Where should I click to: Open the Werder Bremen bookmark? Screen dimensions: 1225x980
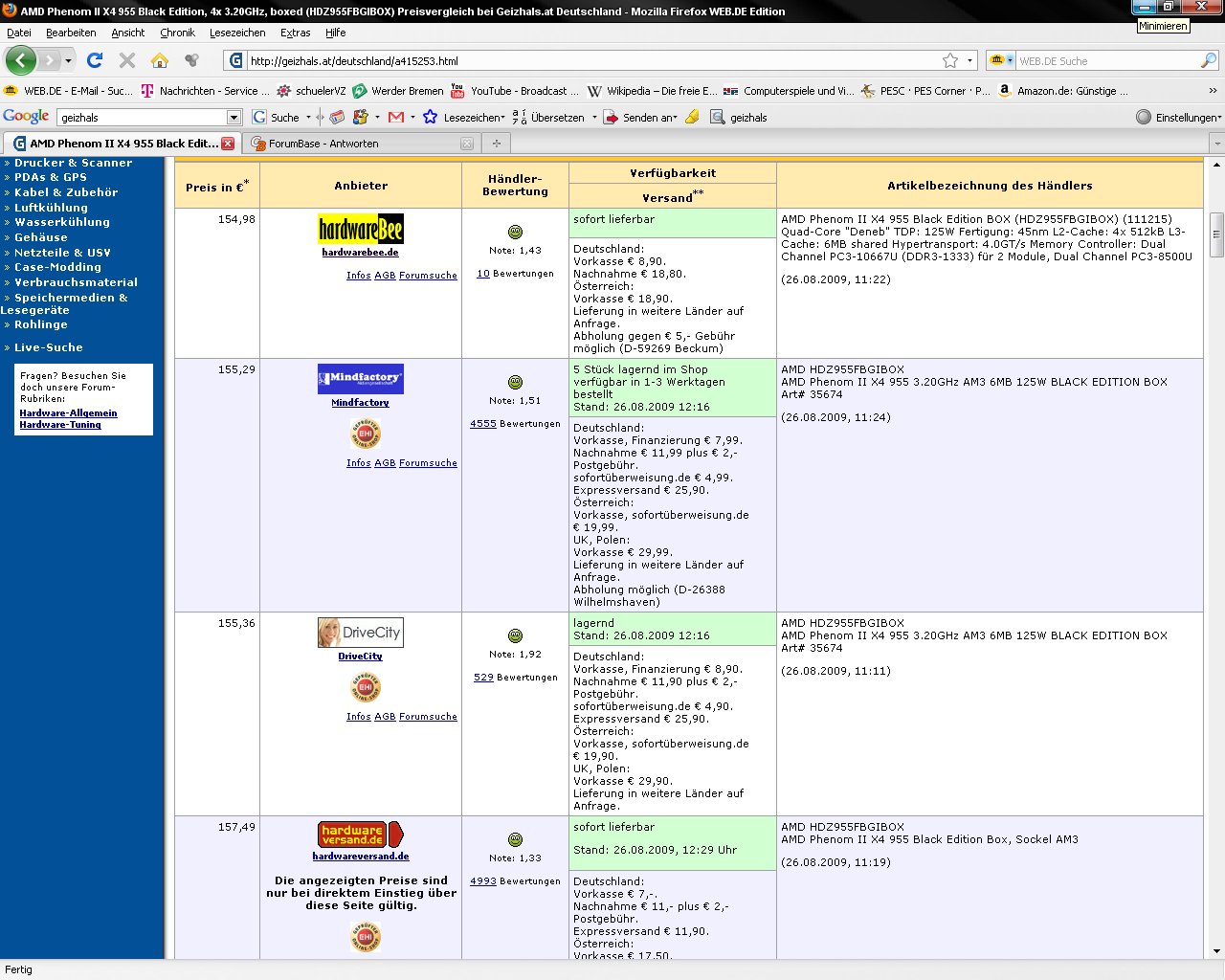point(398,91)
